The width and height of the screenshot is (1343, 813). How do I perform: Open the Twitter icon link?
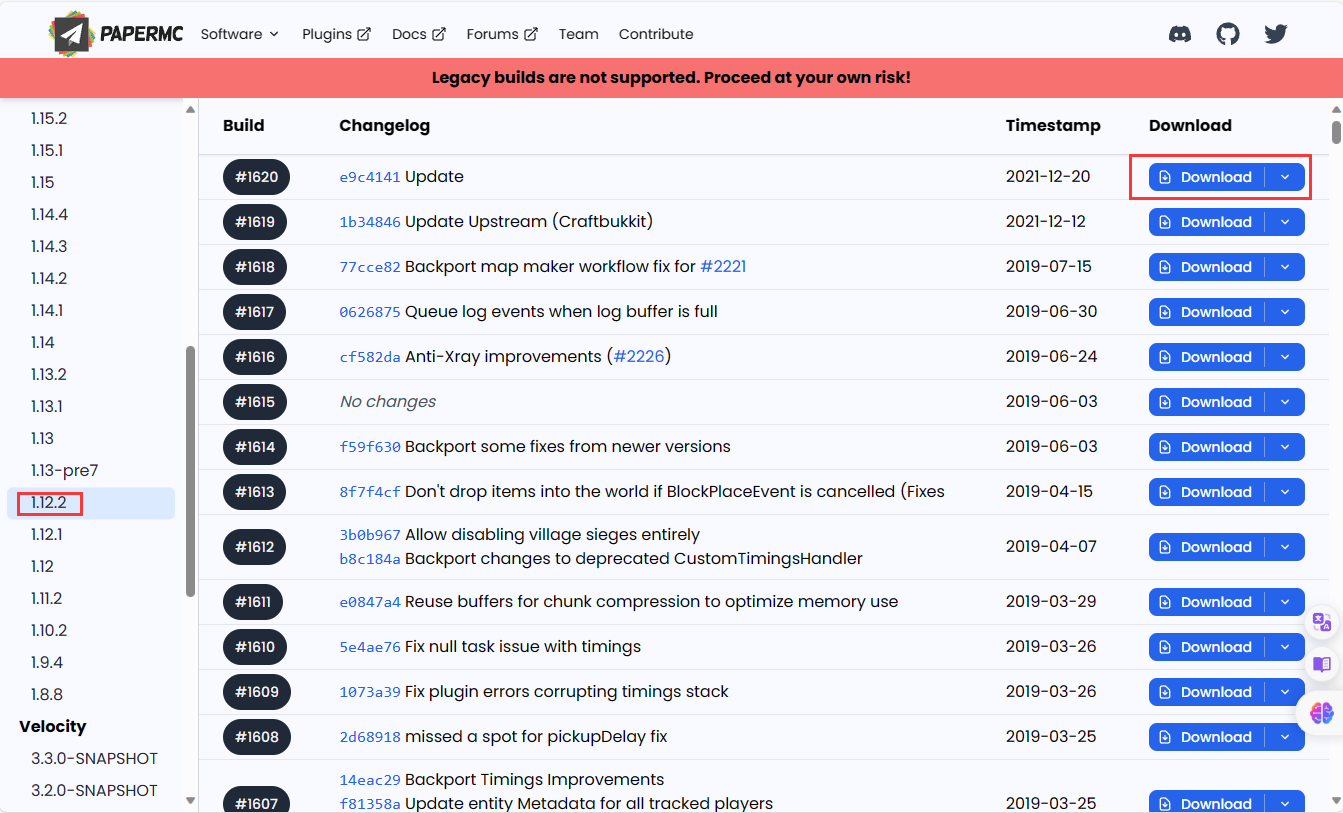click(x=1276, y=34)
